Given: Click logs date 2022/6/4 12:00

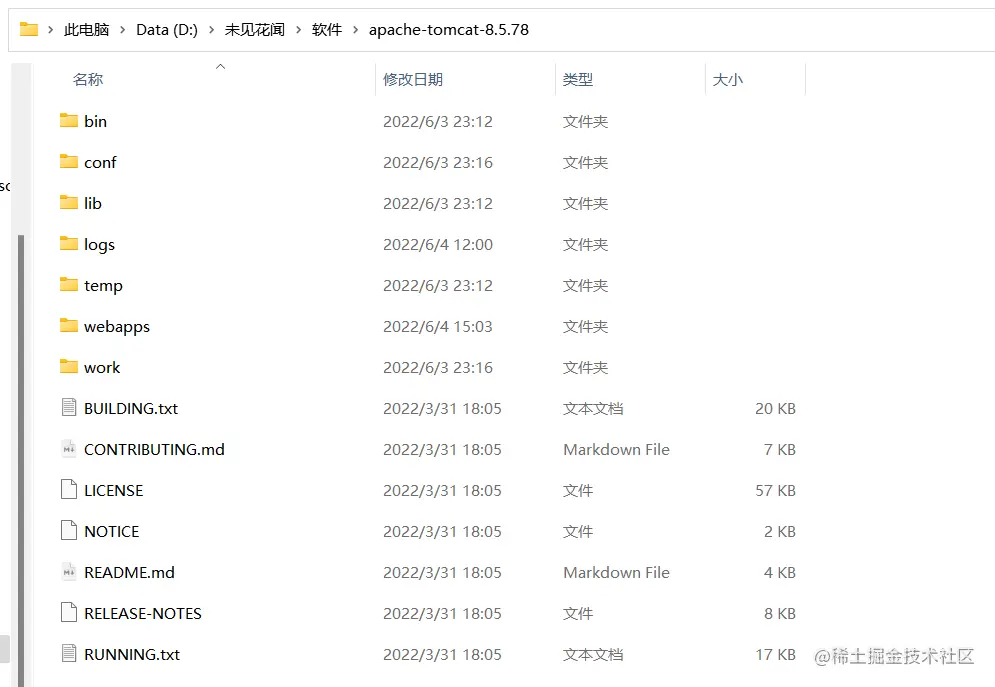Looking at the screenshot, I should pyautogui.click(x=438, y=244).
